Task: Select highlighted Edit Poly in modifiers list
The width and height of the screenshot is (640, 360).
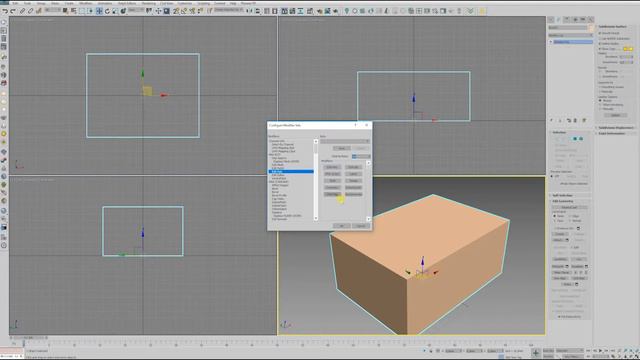Action: (x=291, y=171)
